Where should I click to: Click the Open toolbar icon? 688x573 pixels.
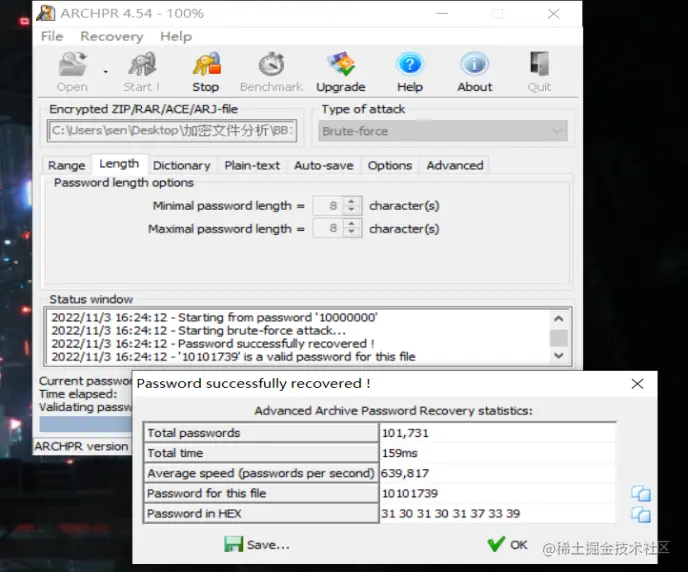(72, 64)
